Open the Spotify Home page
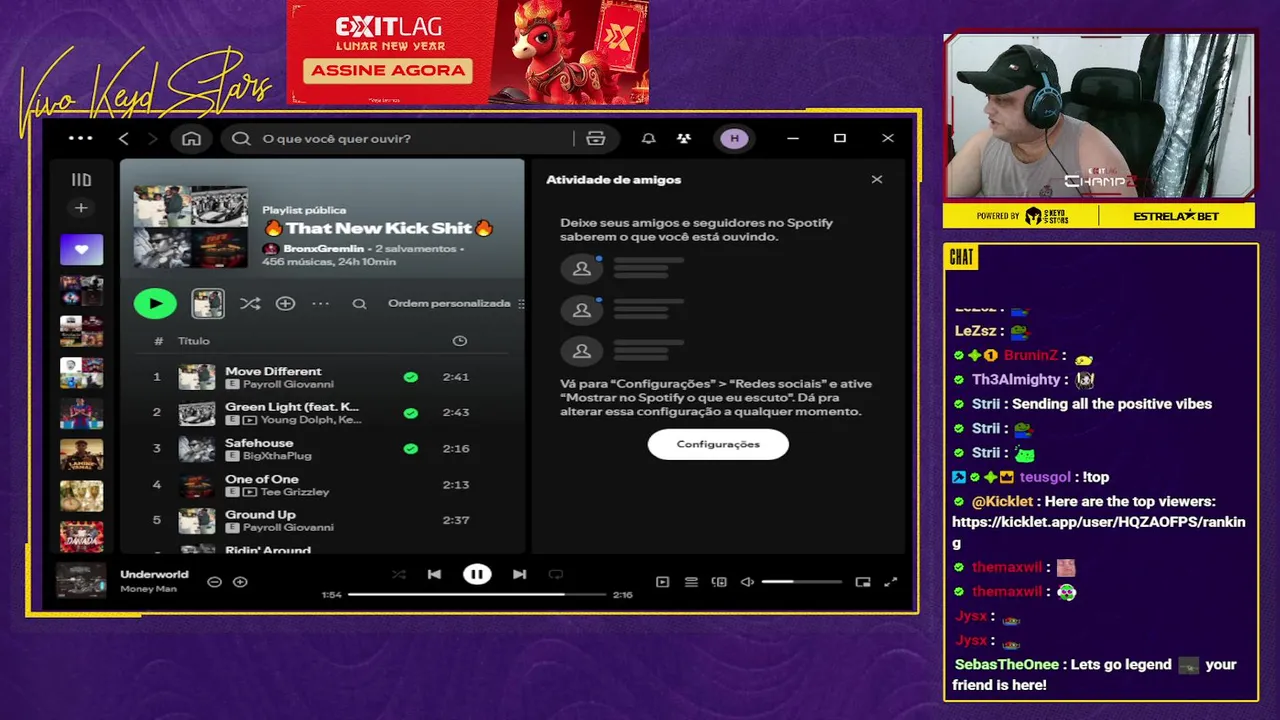1280x720 pixels. click(x=191, y=138)
